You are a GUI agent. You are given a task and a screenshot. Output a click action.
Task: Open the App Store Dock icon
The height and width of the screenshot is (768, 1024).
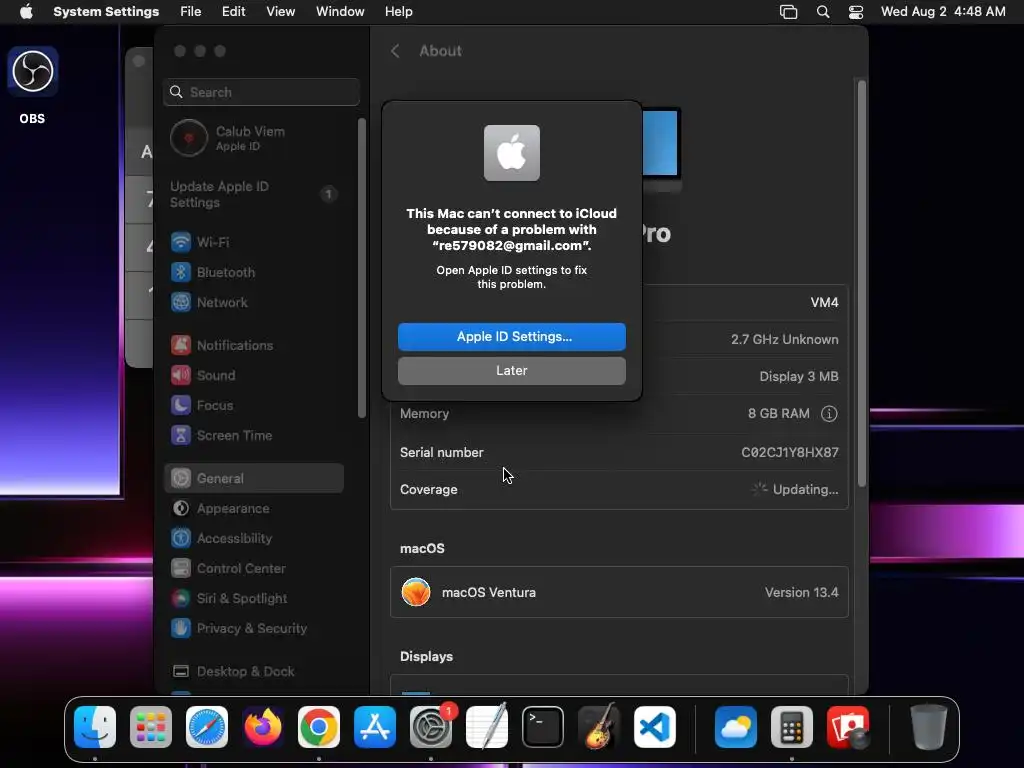coord(375,727)
